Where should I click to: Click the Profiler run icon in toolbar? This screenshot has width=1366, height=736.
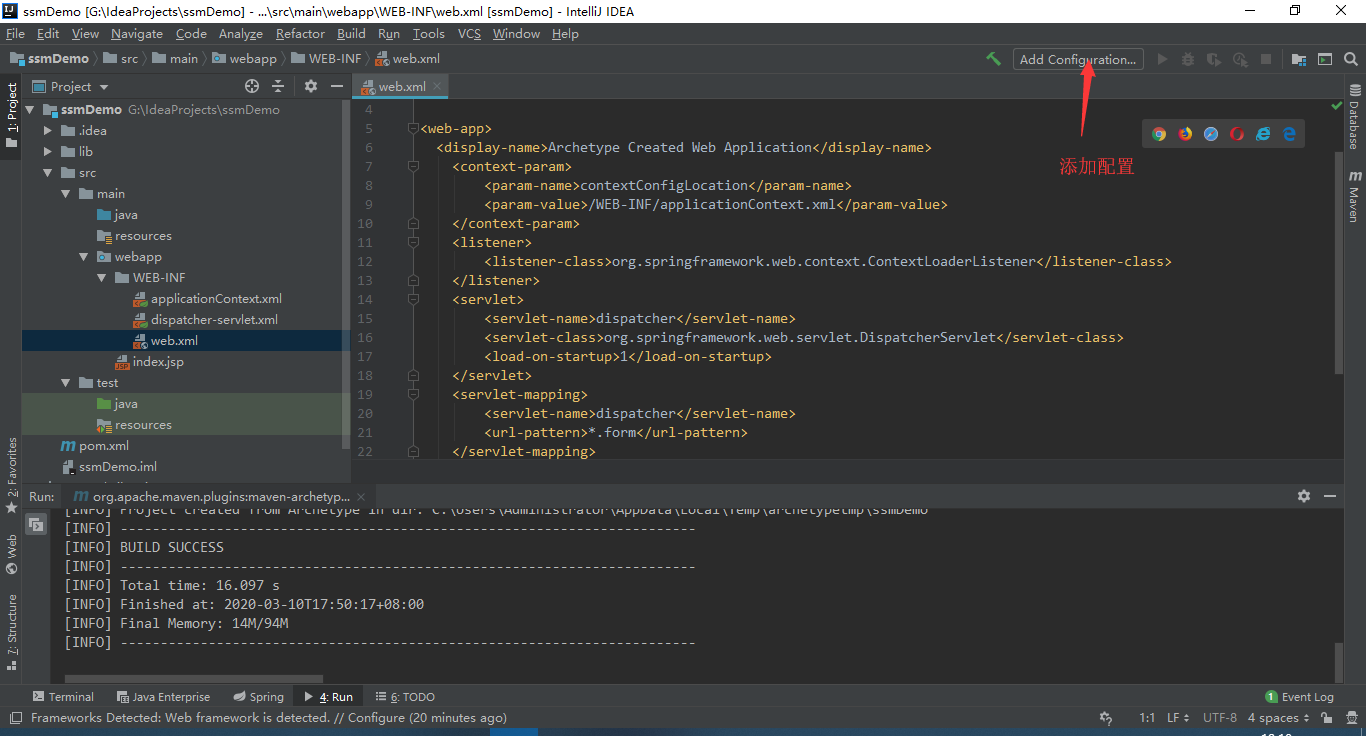pyautogui.click(x=1240, y=59)
